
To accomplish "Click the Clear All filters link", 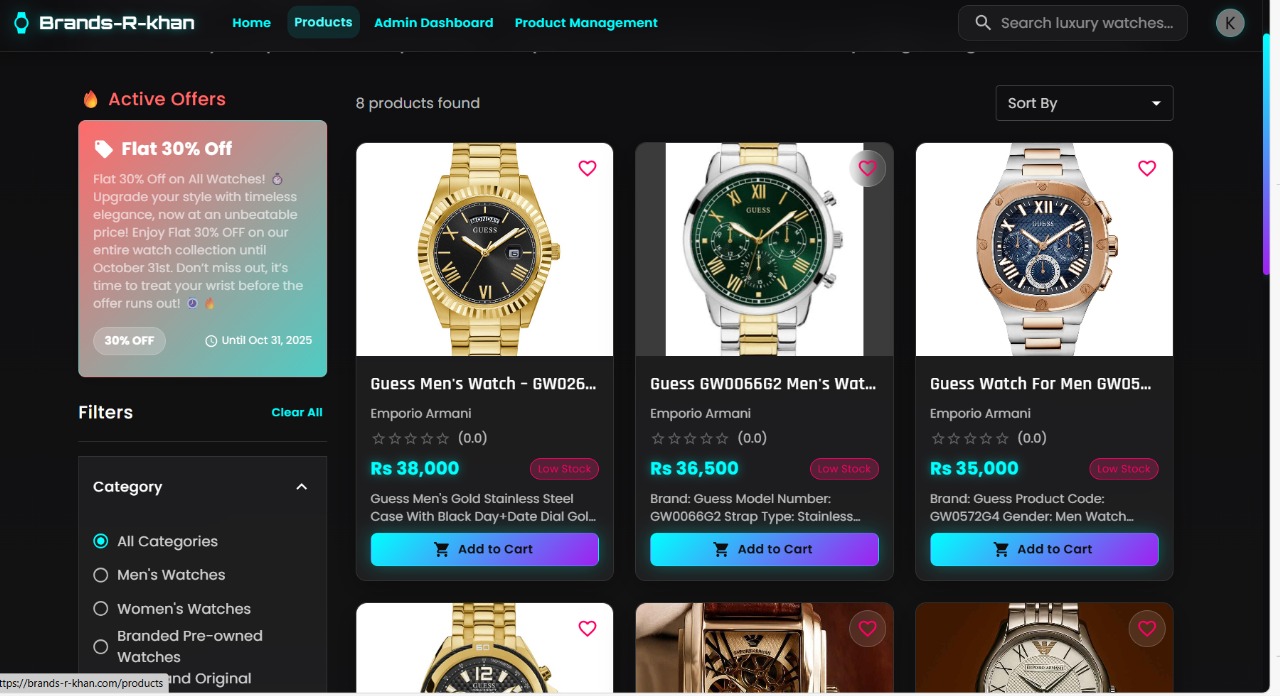I will click(x=297, y=412).
